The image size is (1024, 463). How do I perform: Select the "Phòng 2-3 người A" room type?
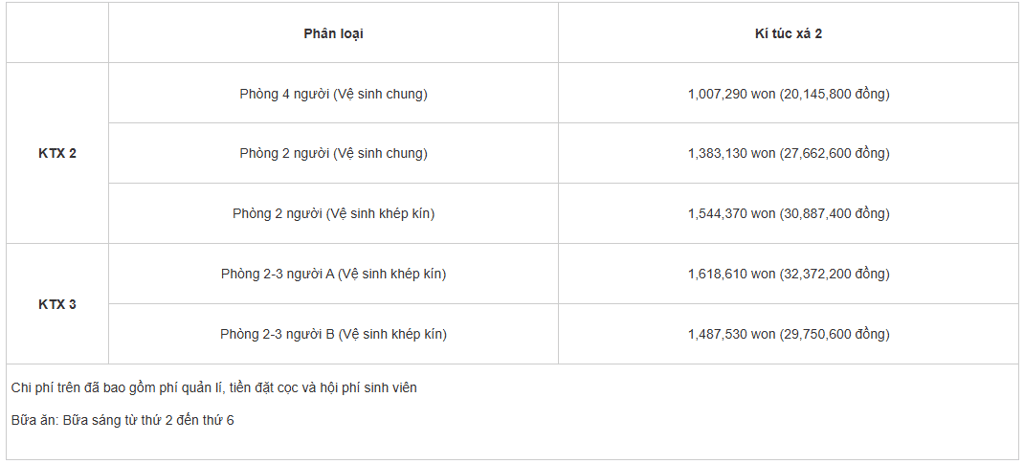click(x=333, y=274)
